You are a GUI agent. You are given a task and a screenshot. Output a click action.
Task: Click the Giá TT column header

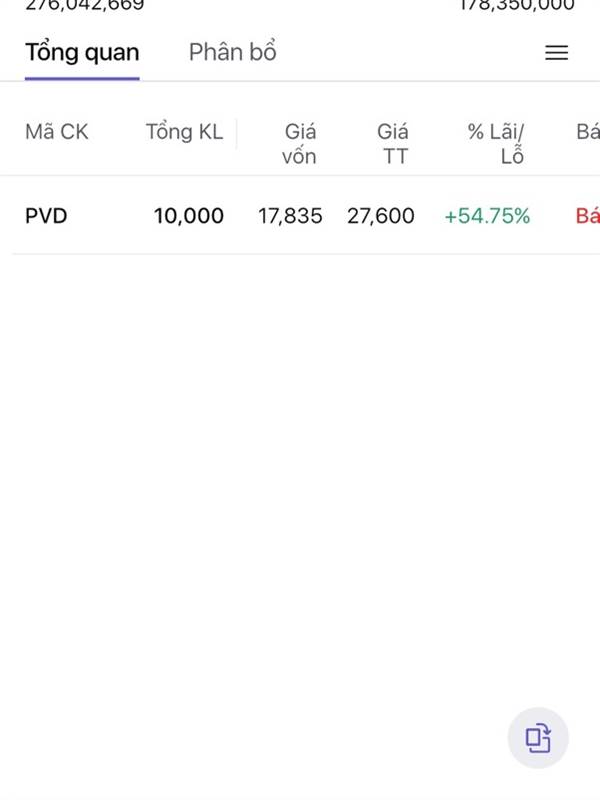[392, 143]
